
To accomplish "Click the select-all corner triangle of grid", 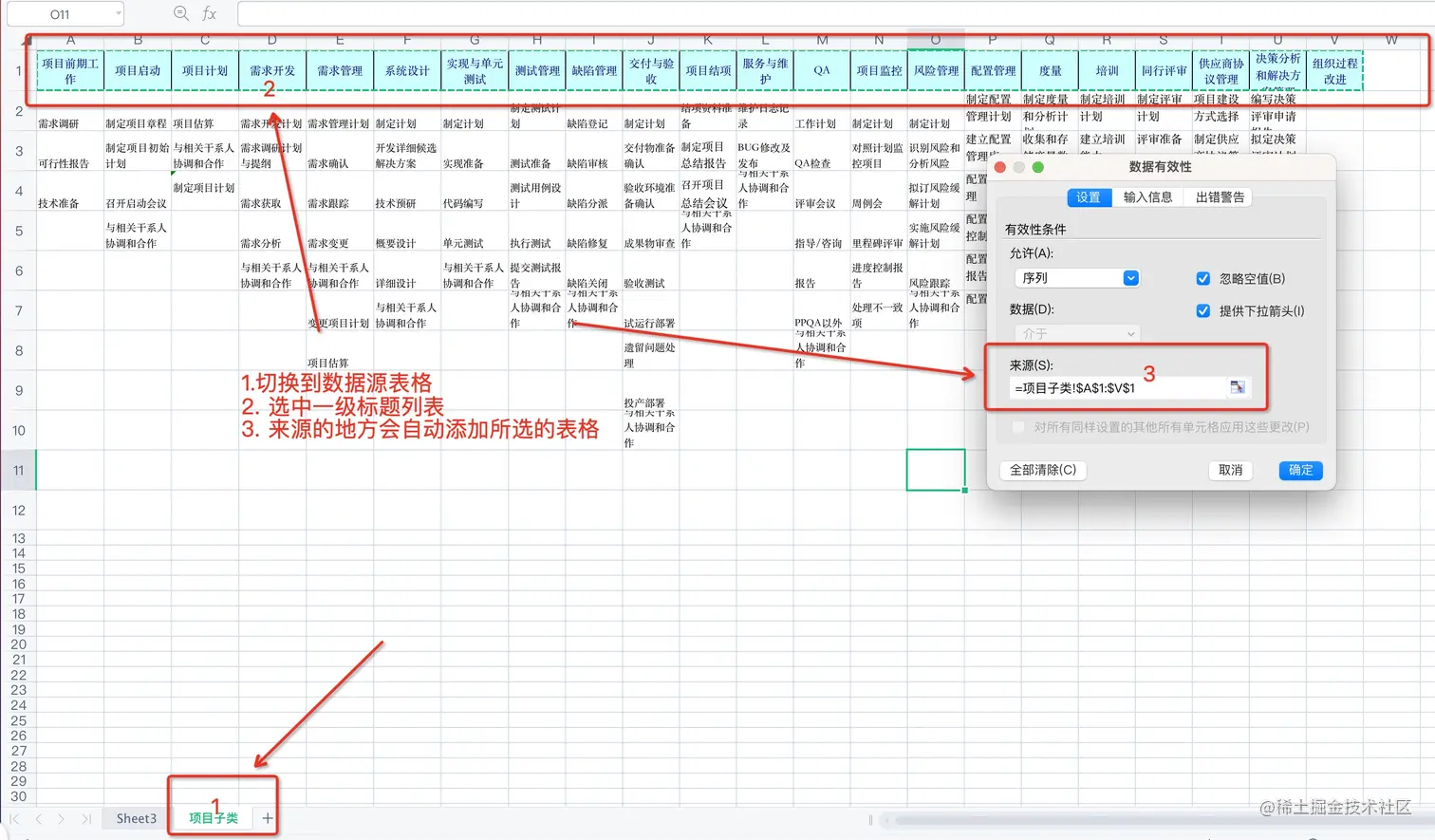I will (27, 41).
